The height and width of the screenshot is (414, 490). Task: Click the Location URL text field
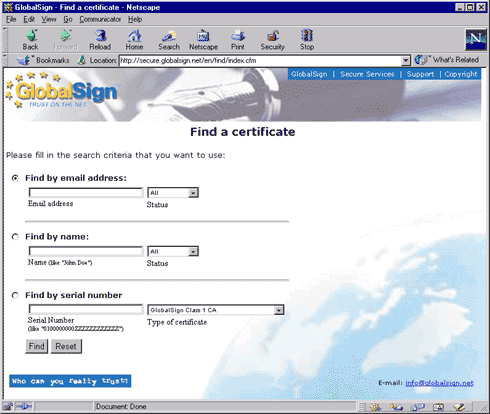[260, 61]
